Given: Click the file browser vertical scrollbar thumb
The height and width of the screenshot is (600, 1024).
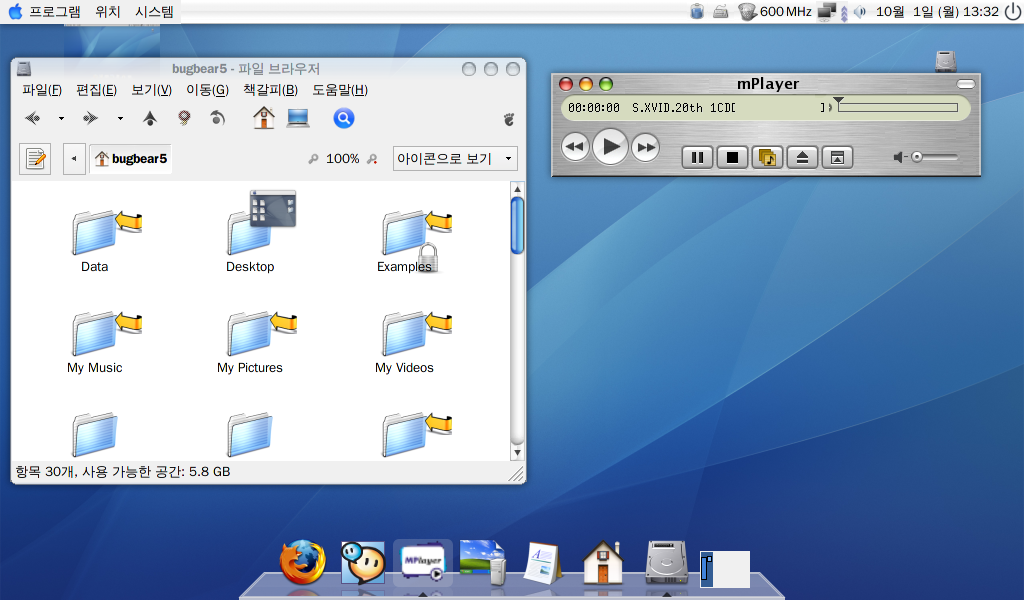Looking at the screenshot, I should (517, 225).
